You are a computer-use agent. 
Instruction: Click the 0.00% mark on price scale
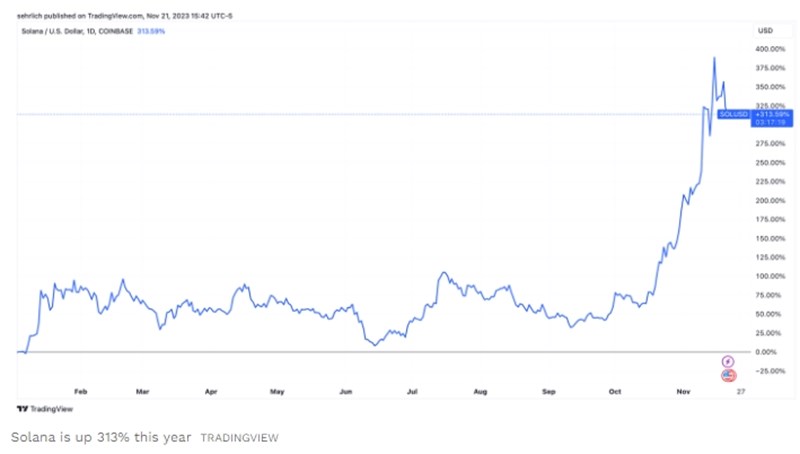768,352
